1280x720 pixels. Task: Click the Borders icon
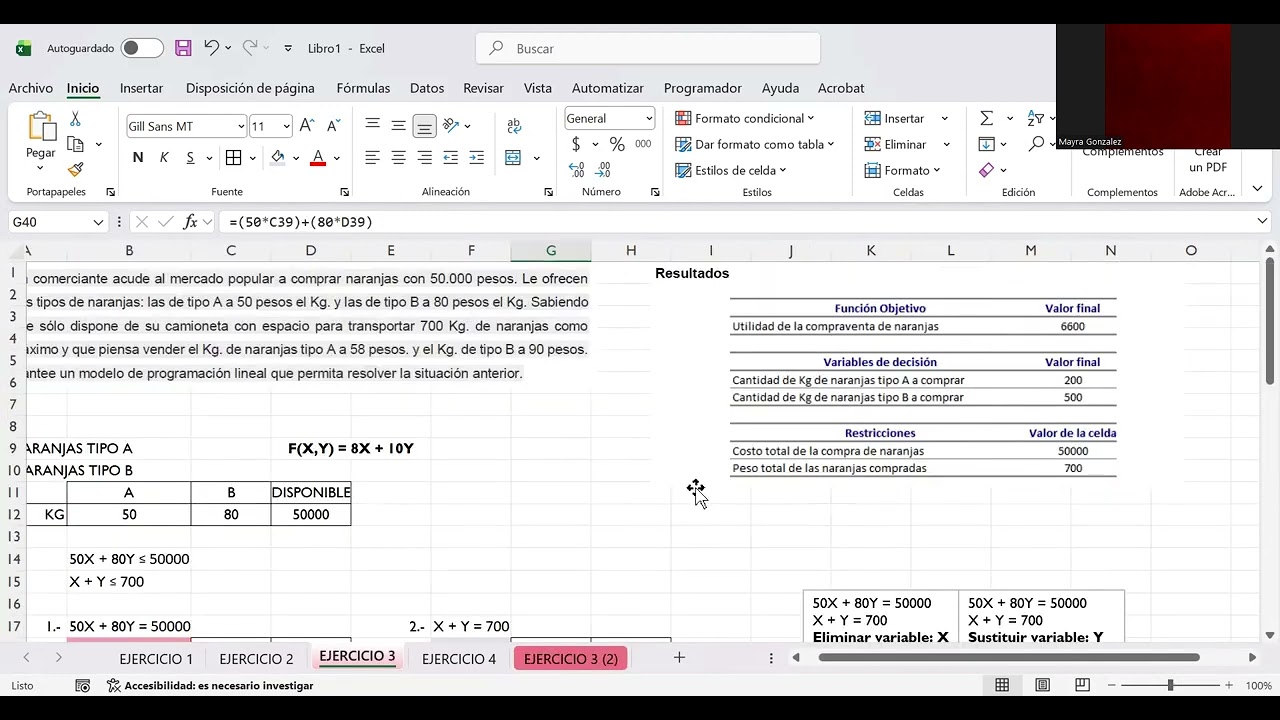(233, 158)
